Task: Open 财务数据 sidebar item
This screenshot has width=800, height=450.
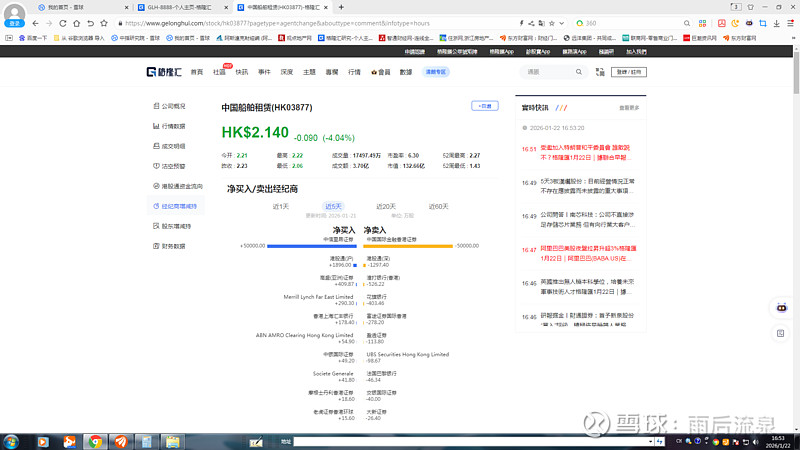Action: (x=173, y=246)
